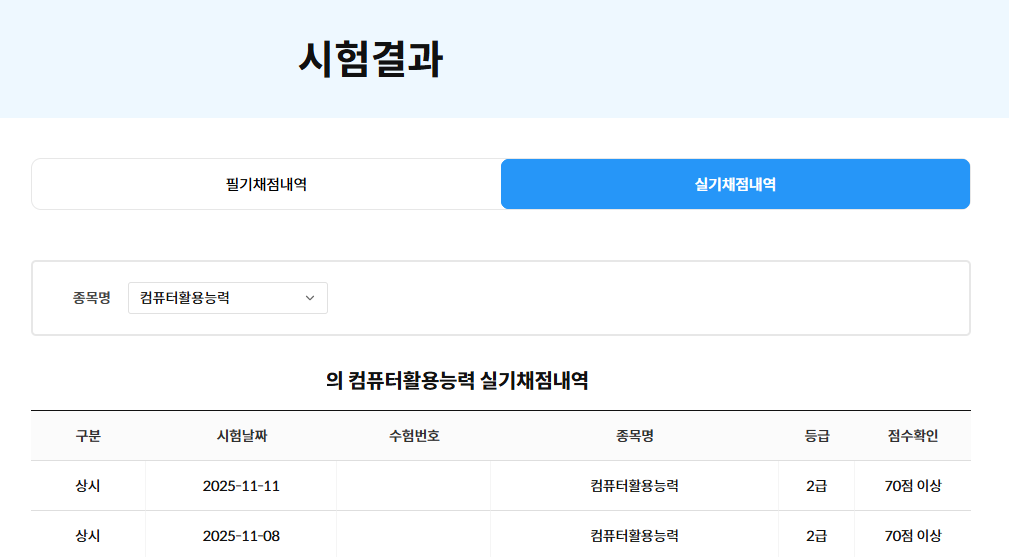The height and width of the screenshot is (557, 1009).
Task: Click the chevron arrow in the 종목명 combo box
Action: click(309, 298)
